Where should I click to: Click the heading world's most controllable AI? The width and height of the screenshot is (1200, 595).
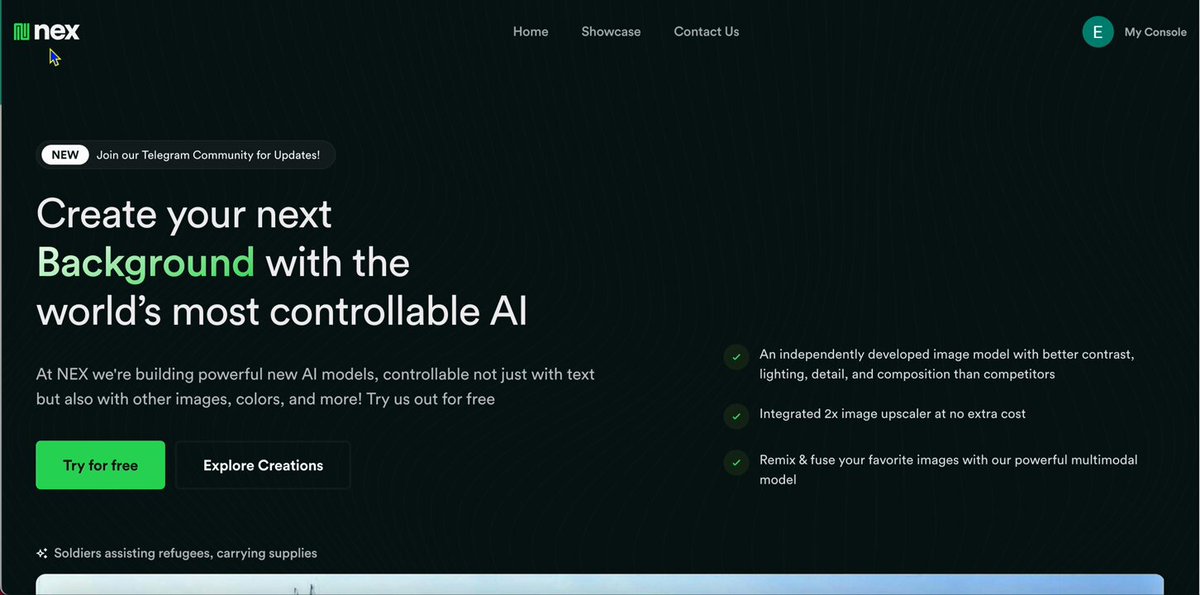click(282, 311)
